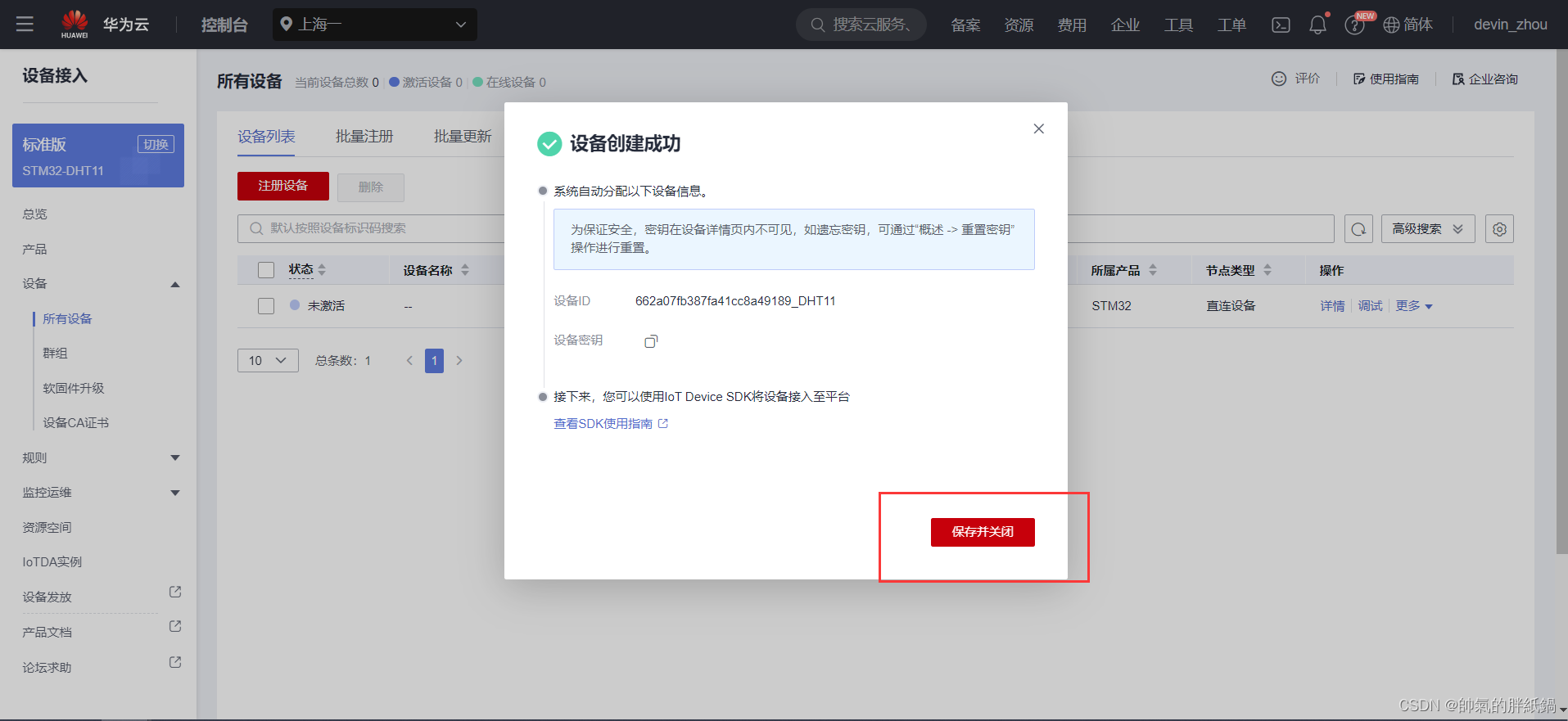Go to previous page arrow
The image size is (1568, 721).
[409, 360]
